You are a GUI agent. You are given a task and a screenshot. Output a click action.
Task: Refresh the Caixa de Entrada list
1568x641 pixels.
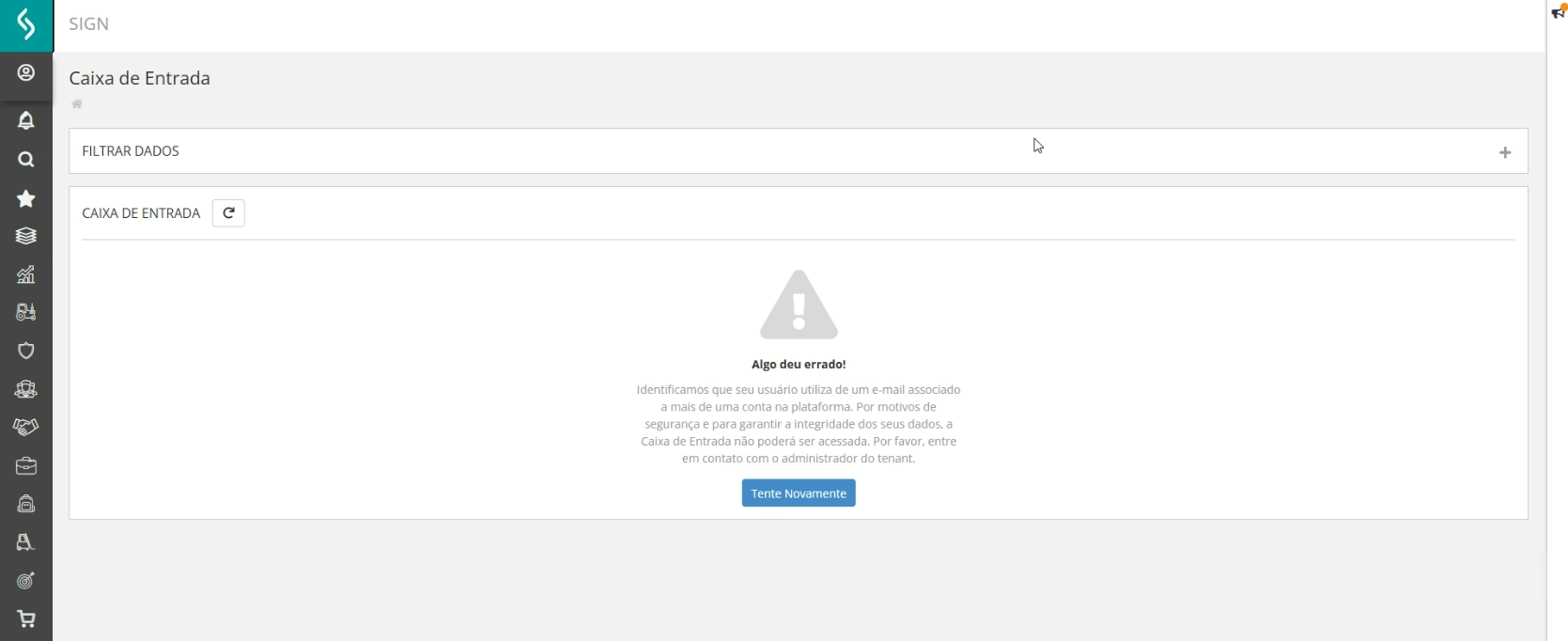(x=228, y=213)
